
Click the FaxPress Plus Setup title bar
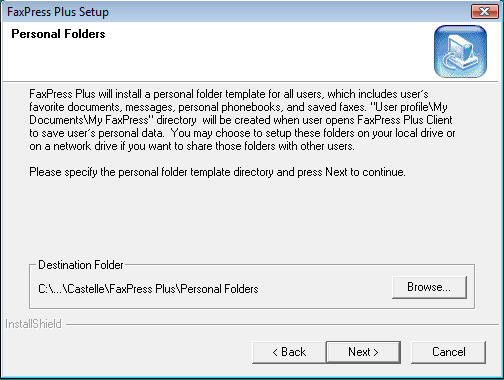233,12
